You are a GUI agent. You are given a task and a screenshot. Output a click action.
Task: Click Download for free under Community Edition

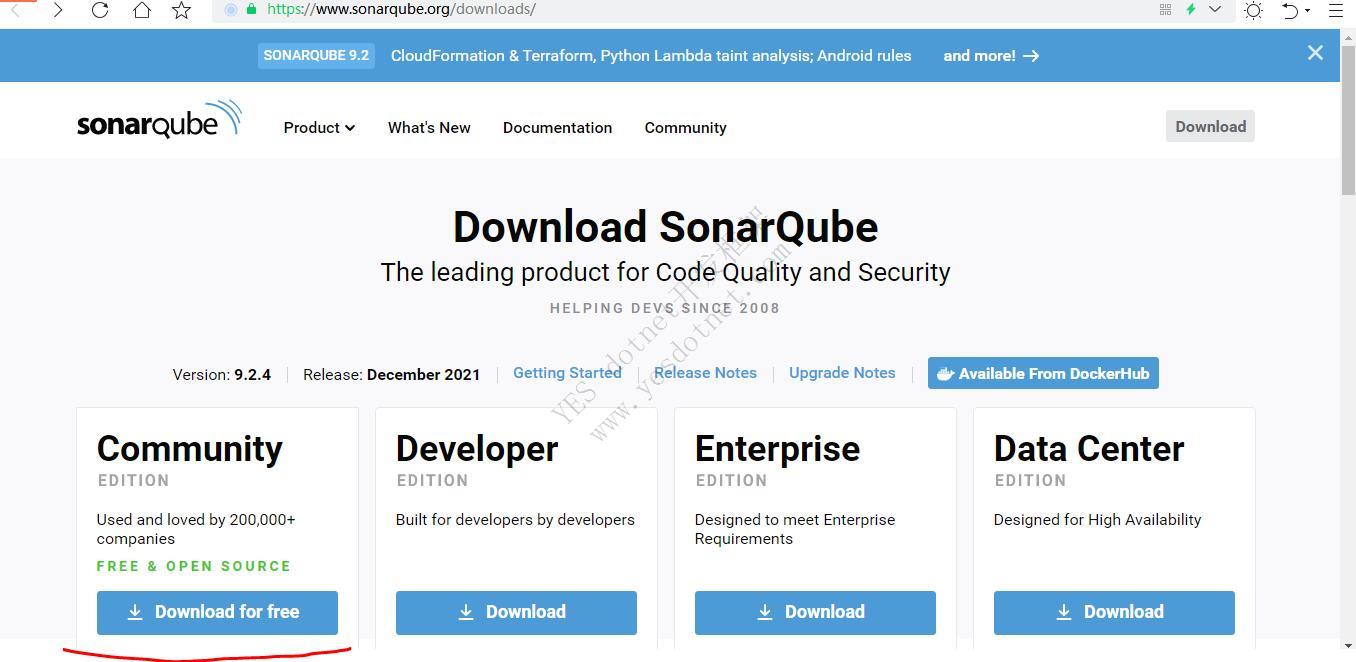[217, 612]
